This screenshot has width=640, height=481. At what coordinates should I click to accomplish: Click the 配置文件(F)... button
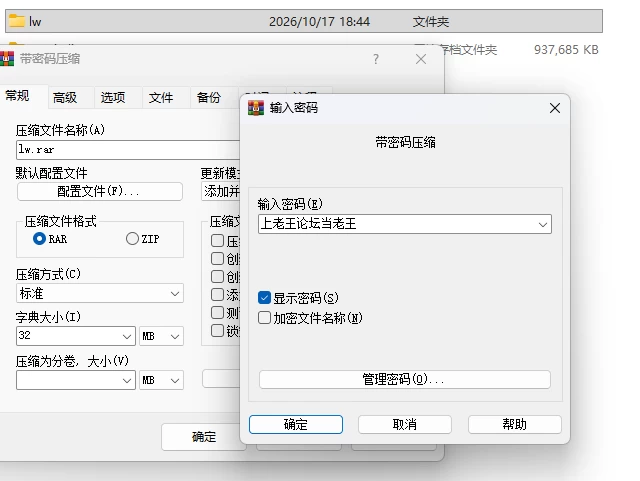coord(100,191)
